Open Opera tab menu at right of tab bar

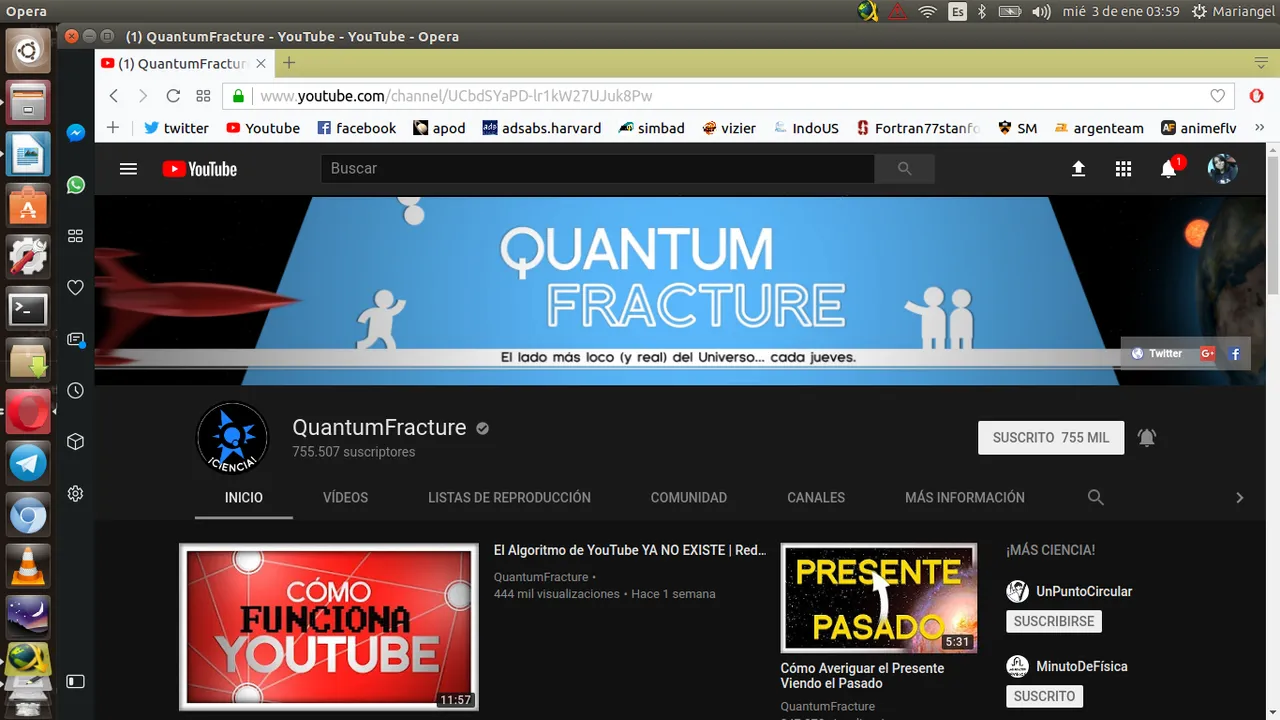1261,63
